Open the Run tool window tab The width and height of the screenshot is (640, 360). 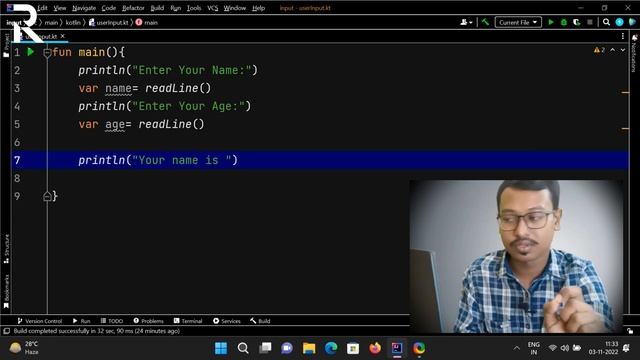81,321
